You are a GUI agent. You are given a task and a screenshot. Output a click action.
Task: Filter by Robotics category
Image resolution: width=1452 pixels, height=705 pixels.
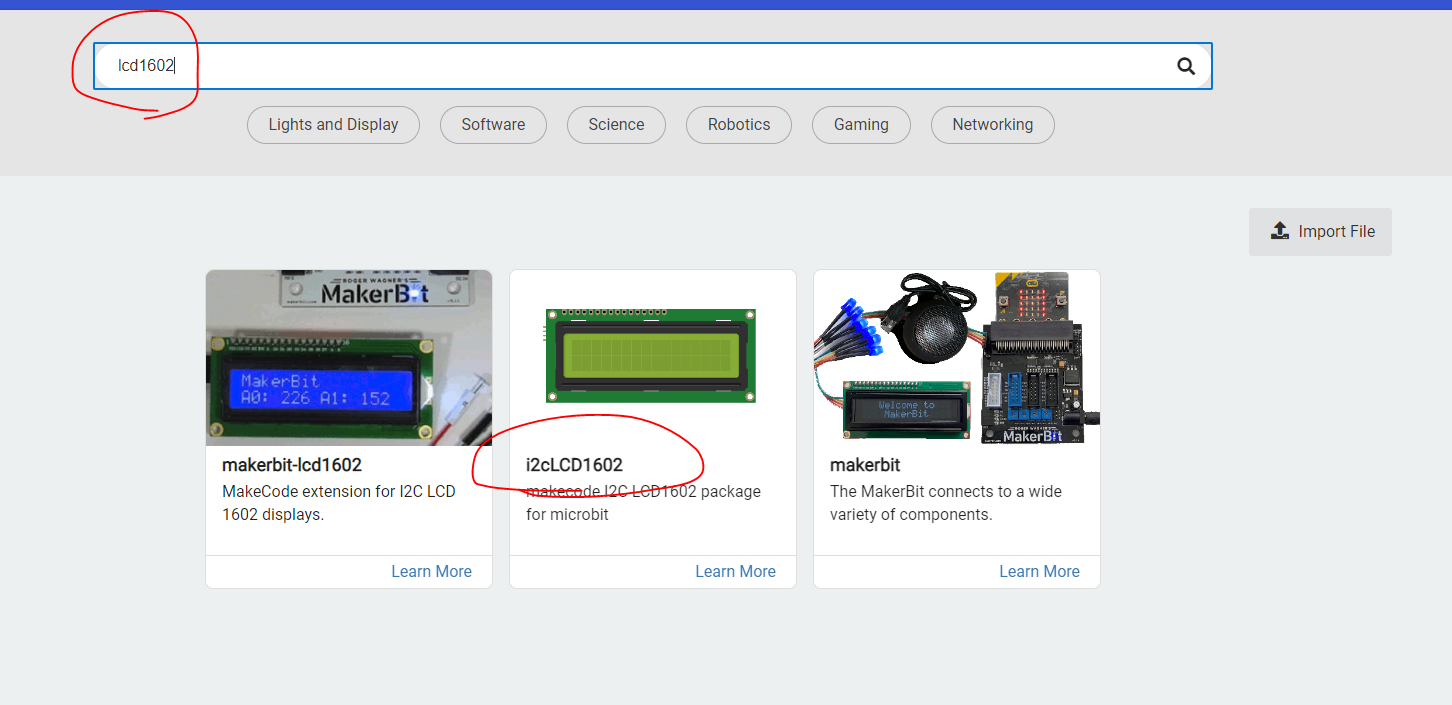click(x=739, y=125)
